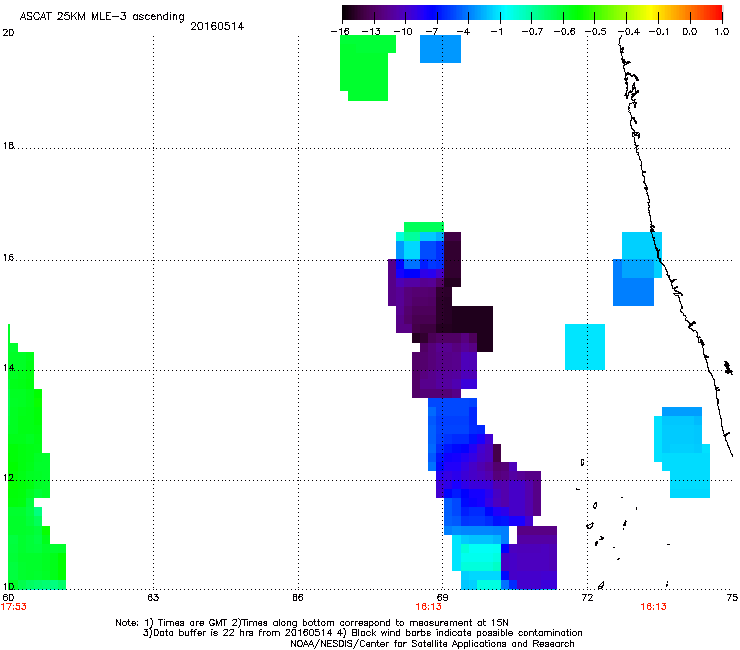Screen dimensions: 740x650
Task: Click the -4 colorbar label
Action: pyautogui.click(x=463, y=32)
